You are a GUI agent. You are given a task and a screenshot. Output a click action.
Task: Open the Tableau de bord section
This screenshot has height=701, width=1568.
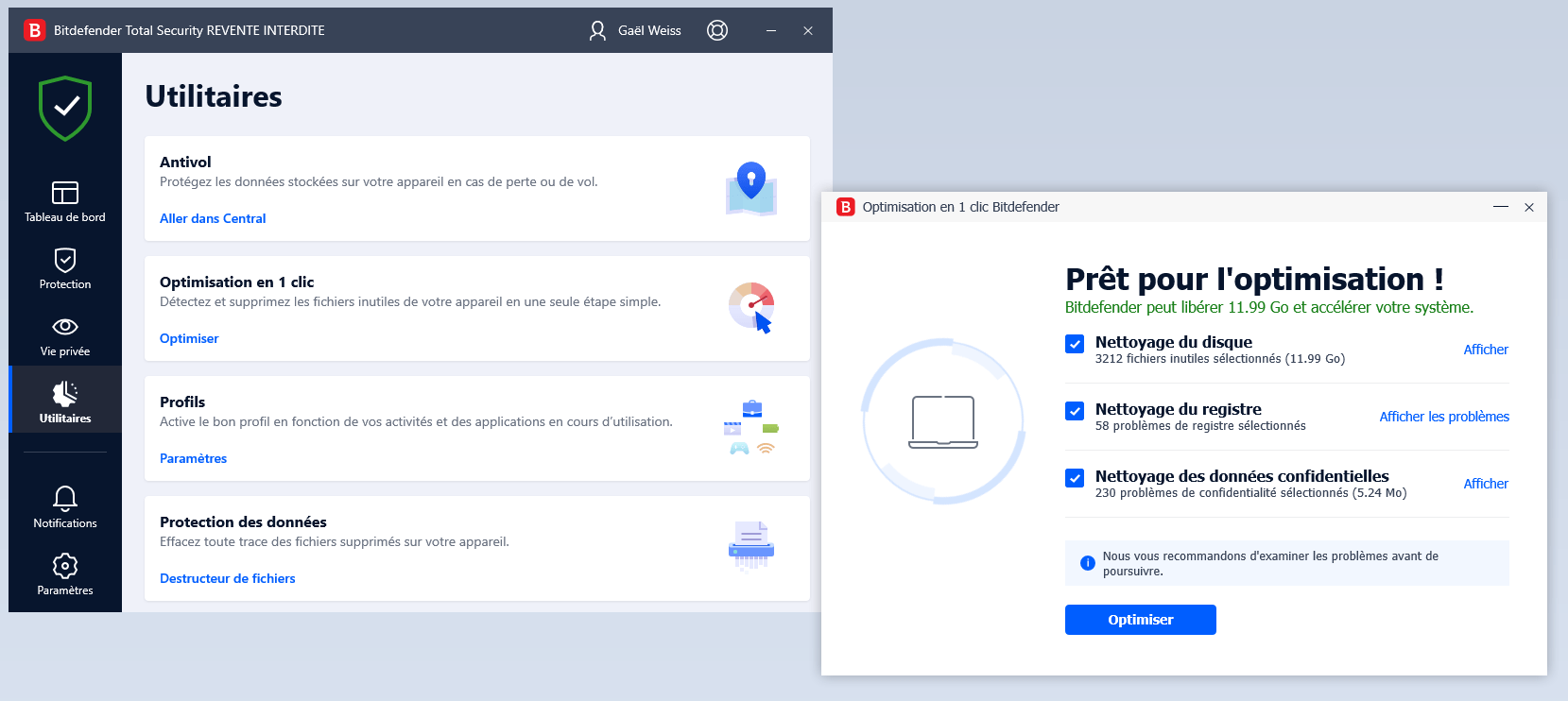point(65,202)
